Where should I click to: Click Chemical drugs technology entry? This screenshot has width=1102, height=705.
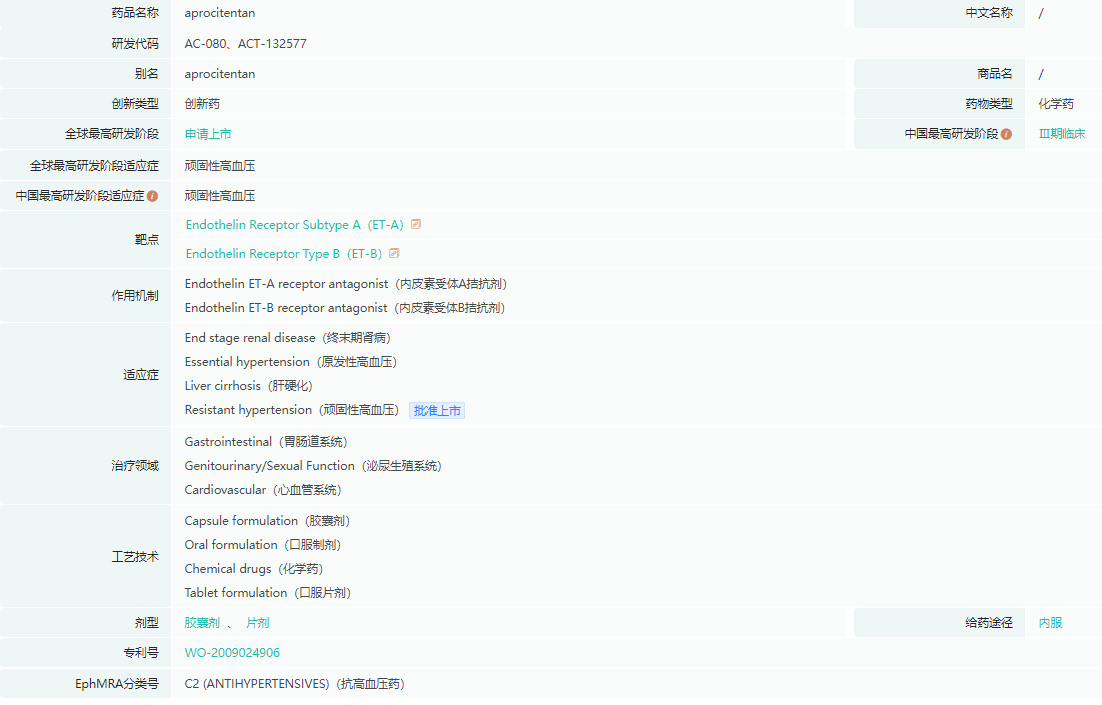254,569
